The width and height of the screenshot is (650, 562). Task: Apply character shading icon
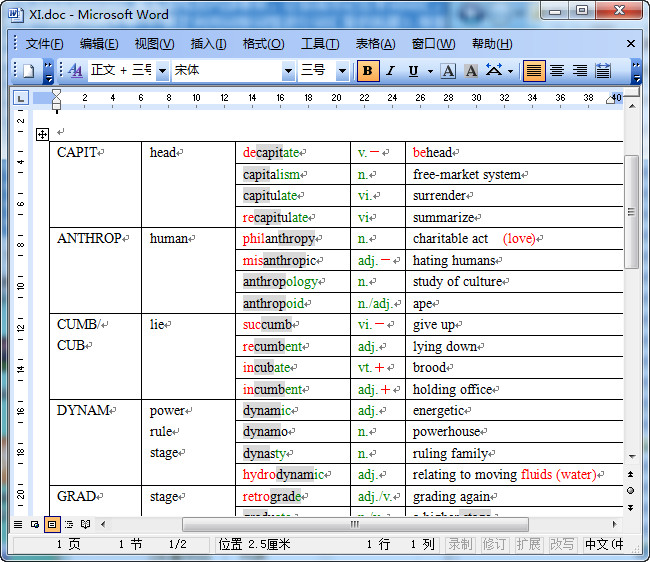[x=471, y=71]
